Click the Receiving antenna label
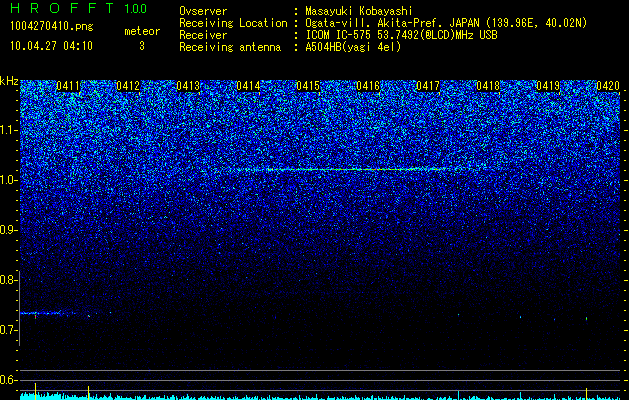The height and width of the screenshot is (400, 629). 230,47
